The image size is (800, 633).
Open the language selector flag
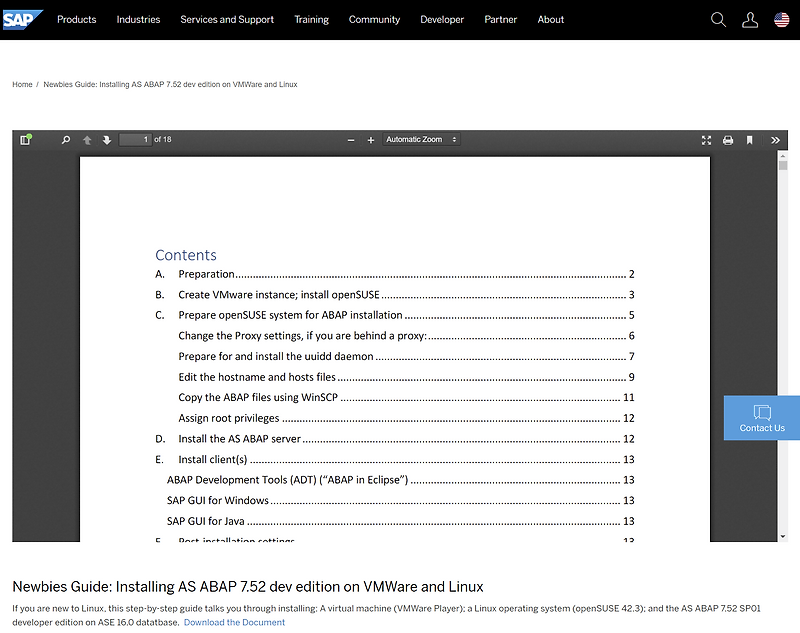click(781, 18)
